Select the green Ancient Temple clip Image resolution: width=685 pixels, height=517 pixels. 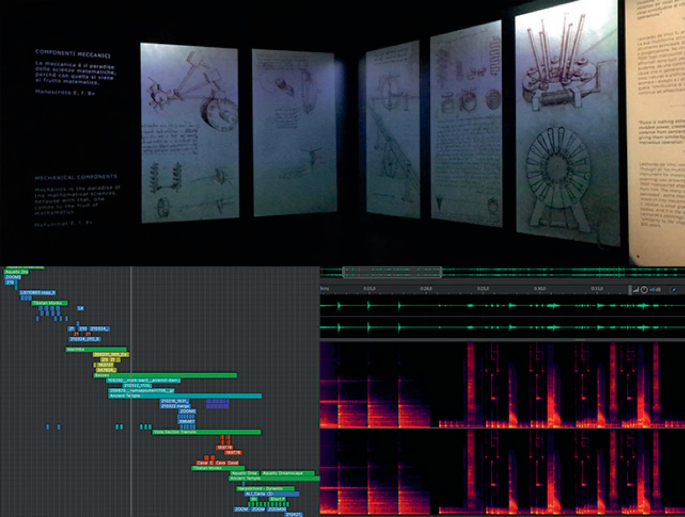tap(274, 479)
